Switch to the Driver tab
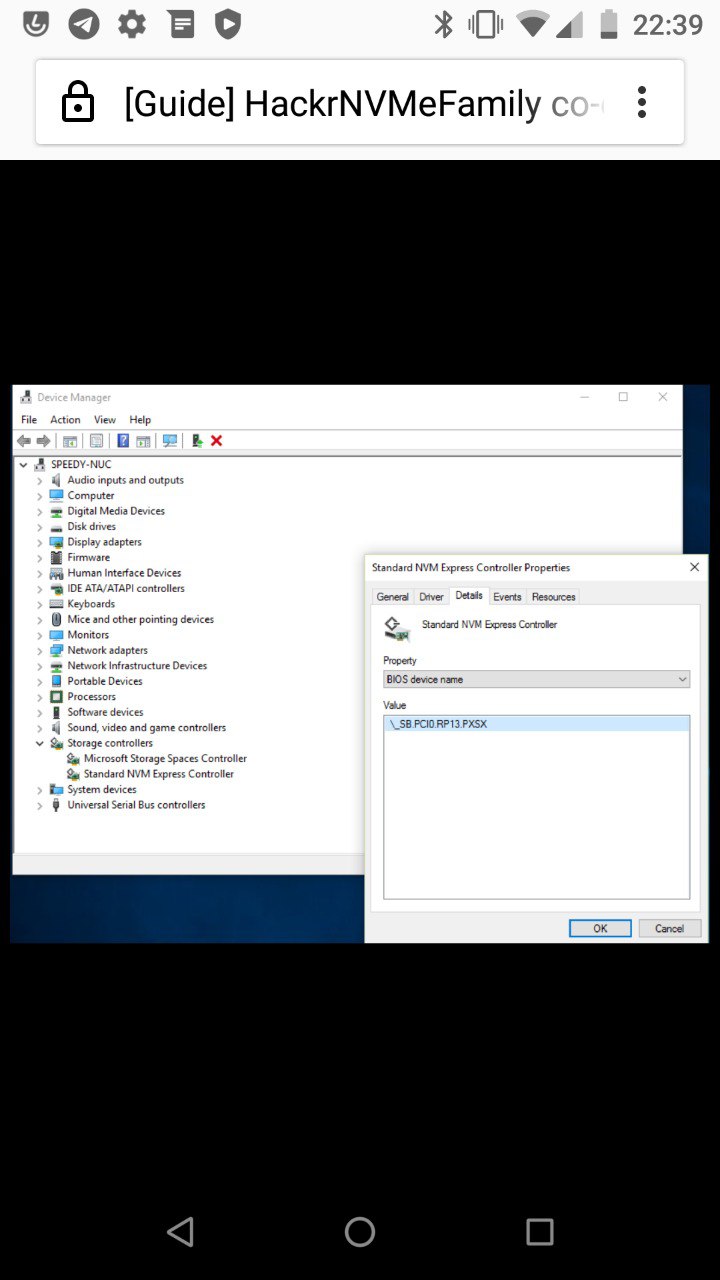 coord(431,597)
